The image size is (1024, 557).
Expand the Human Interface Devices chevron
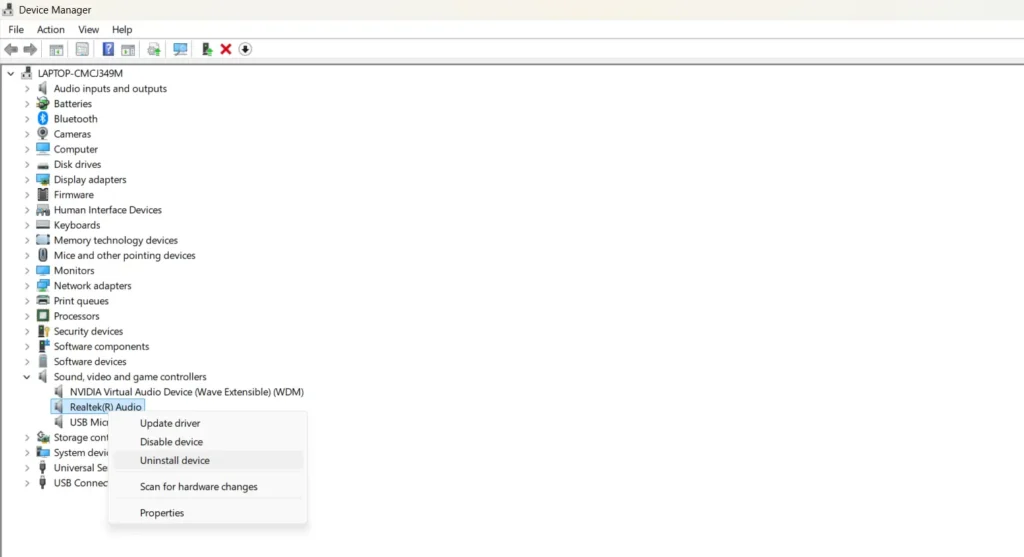tap(27, 210)
